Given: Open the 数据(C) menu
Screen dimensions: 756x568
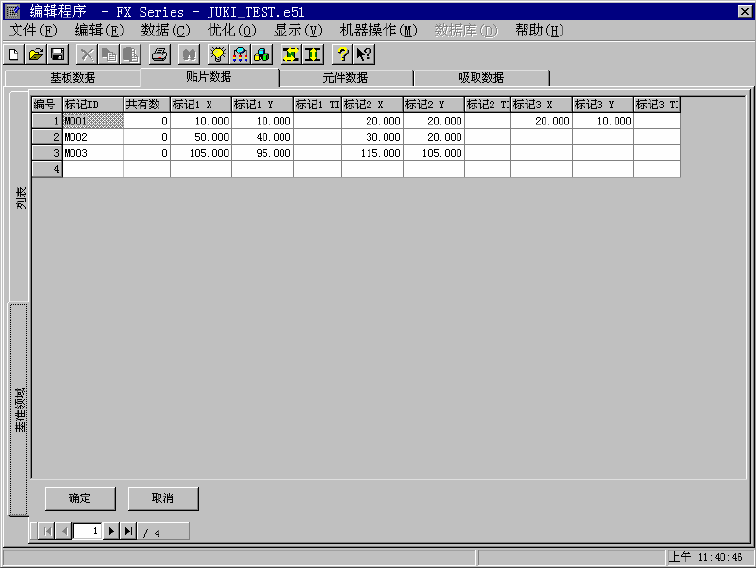Looking at the screenshot, I should coord(165,30).
